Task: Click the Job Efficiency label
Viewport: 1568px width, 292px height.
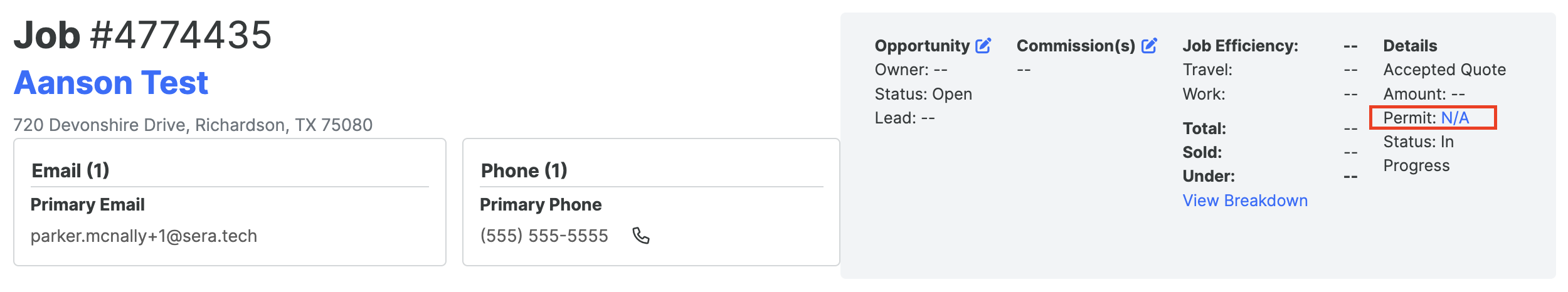Action: pos(1241,46)
